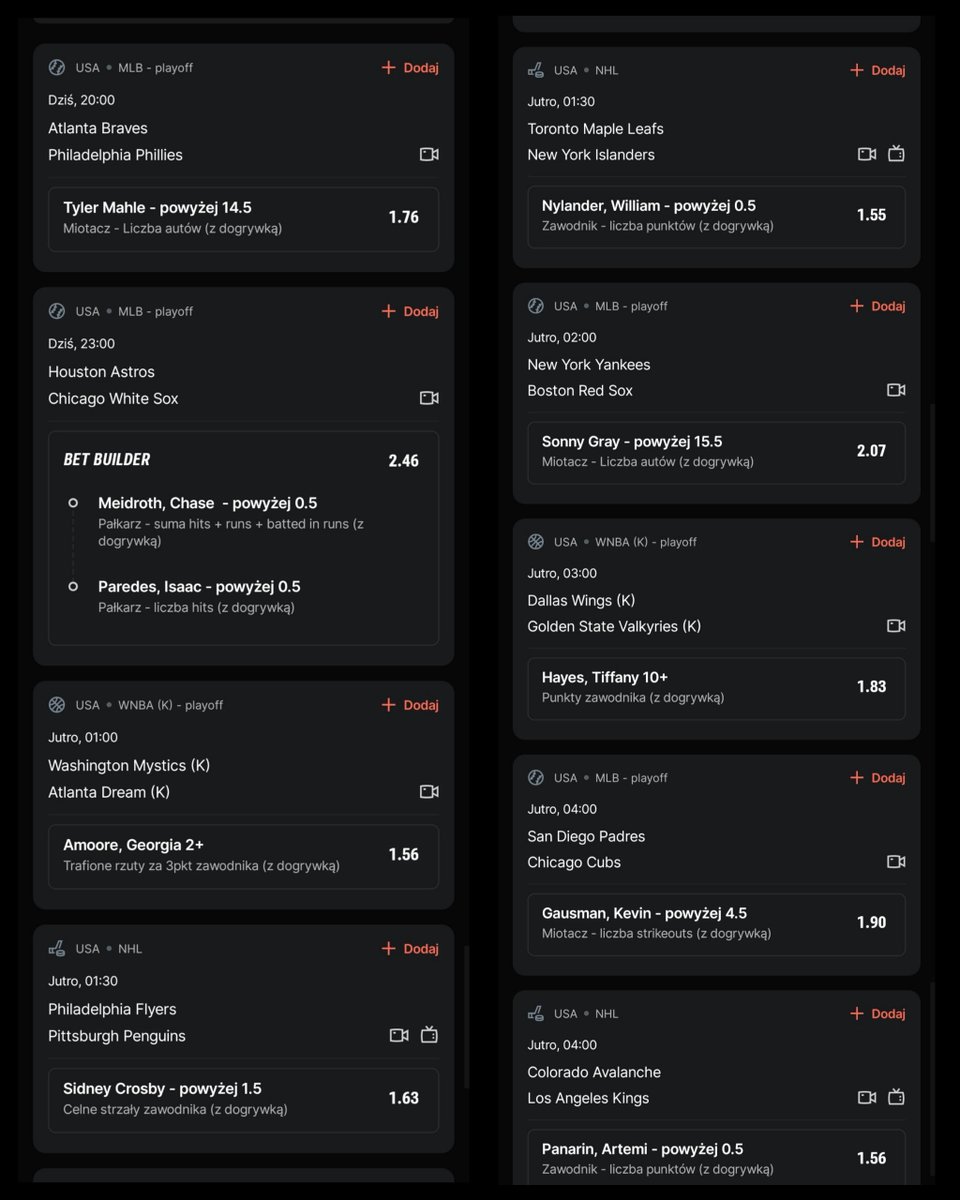Select Hayes, Tiffany 10+ odds 1.83
The width and height of the screenshot is (960, 1200).
point(716,688)
